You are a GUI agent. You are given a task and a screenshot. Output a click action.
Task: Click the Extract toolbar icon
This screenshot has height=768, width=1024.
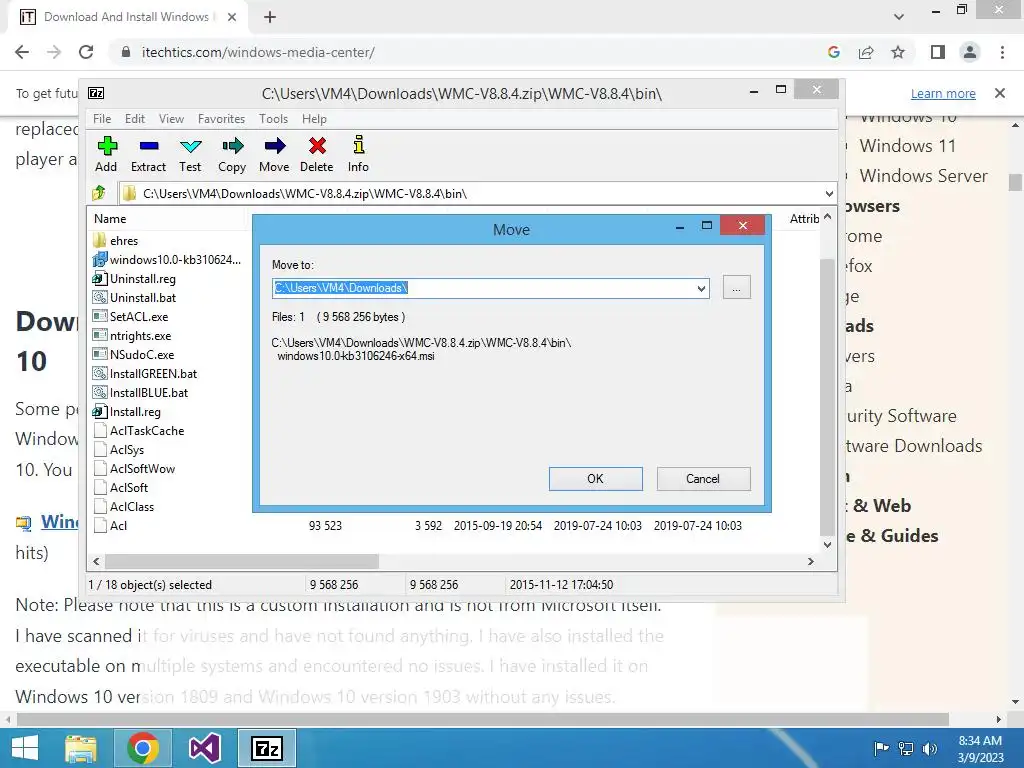[x=149, y=146]
